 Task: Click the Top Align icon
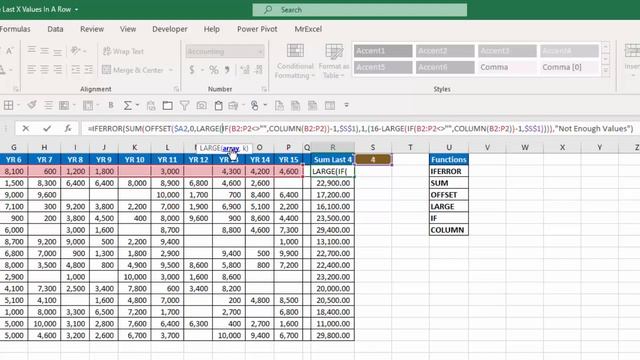(x=31, y=50)
